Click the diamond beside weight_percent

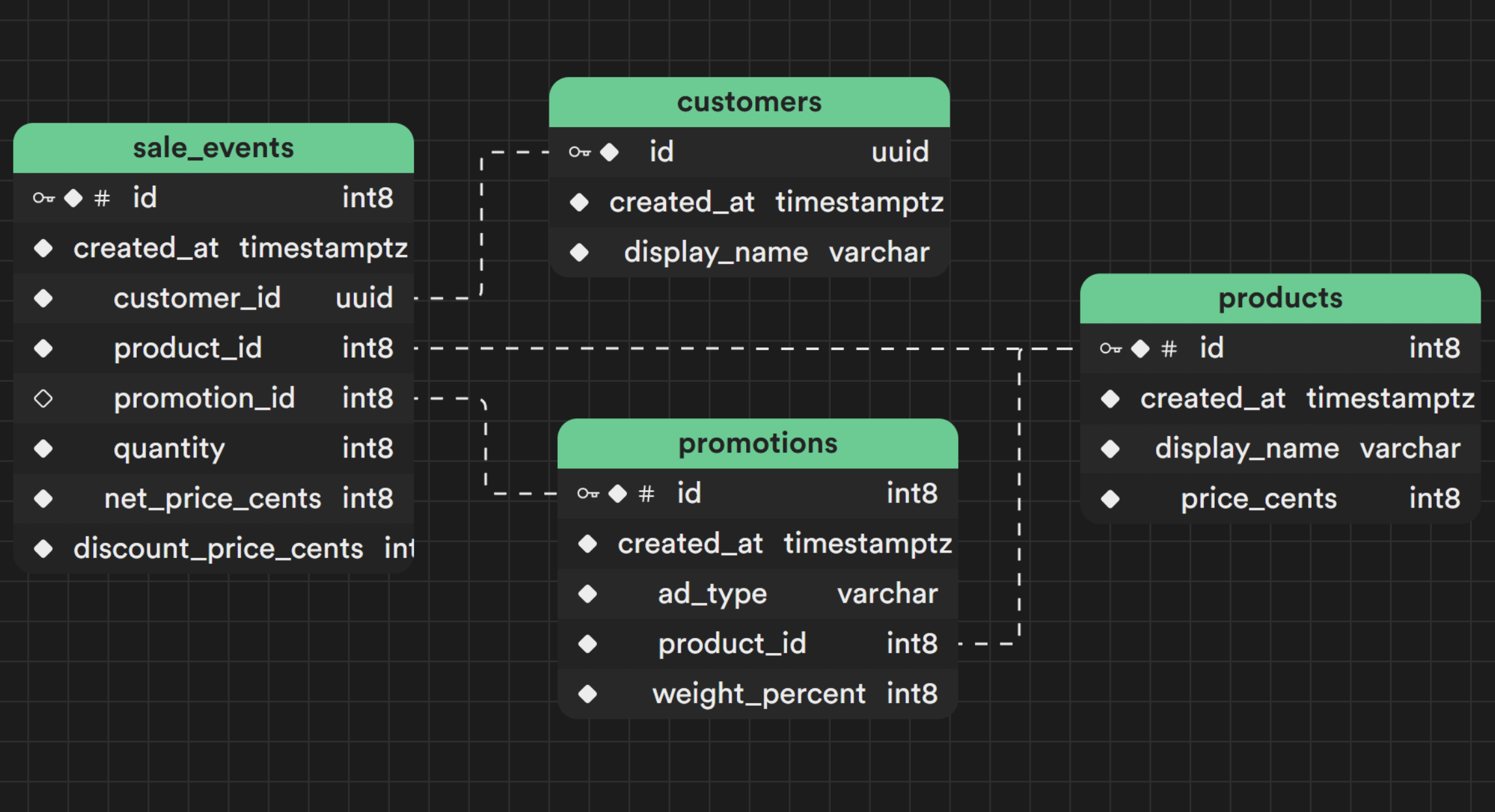pos(588,694)
